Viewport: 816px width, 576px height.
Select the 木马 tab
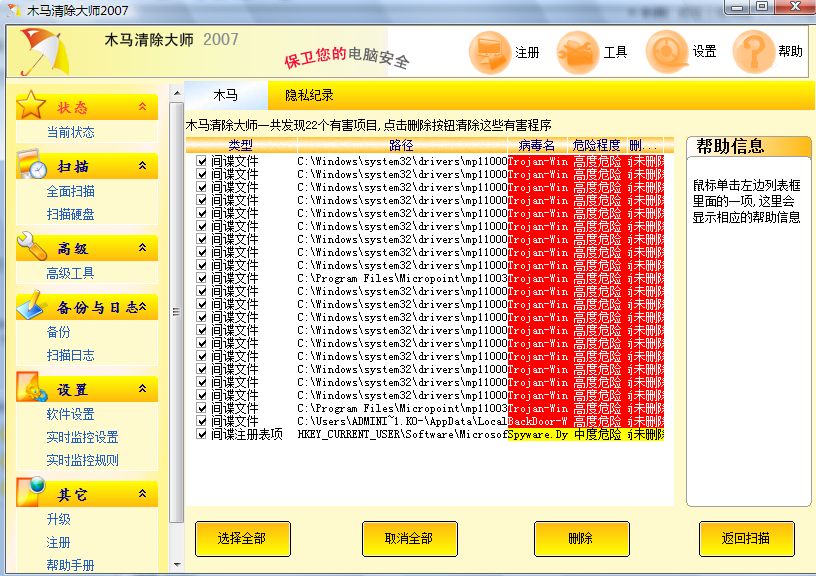point(226,95)
